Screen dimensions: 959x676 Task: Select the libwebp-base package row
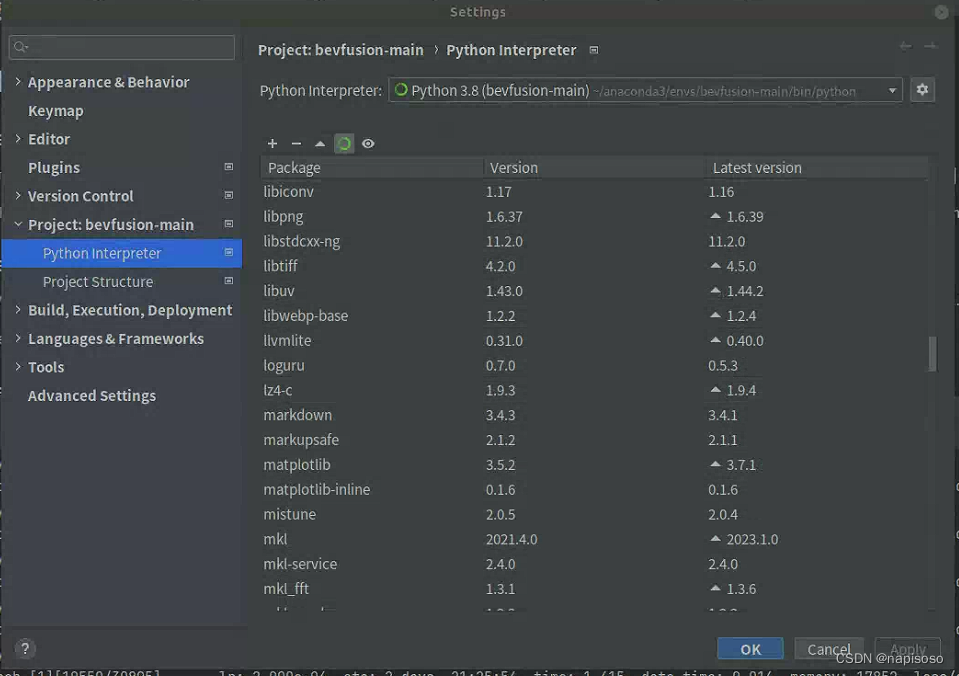click(594, 316)
